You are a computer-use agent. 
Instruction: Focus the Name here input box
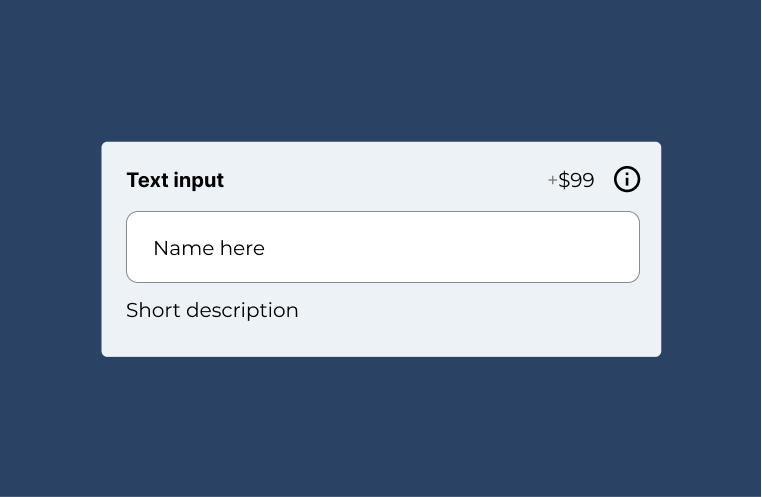pos(382,247)
